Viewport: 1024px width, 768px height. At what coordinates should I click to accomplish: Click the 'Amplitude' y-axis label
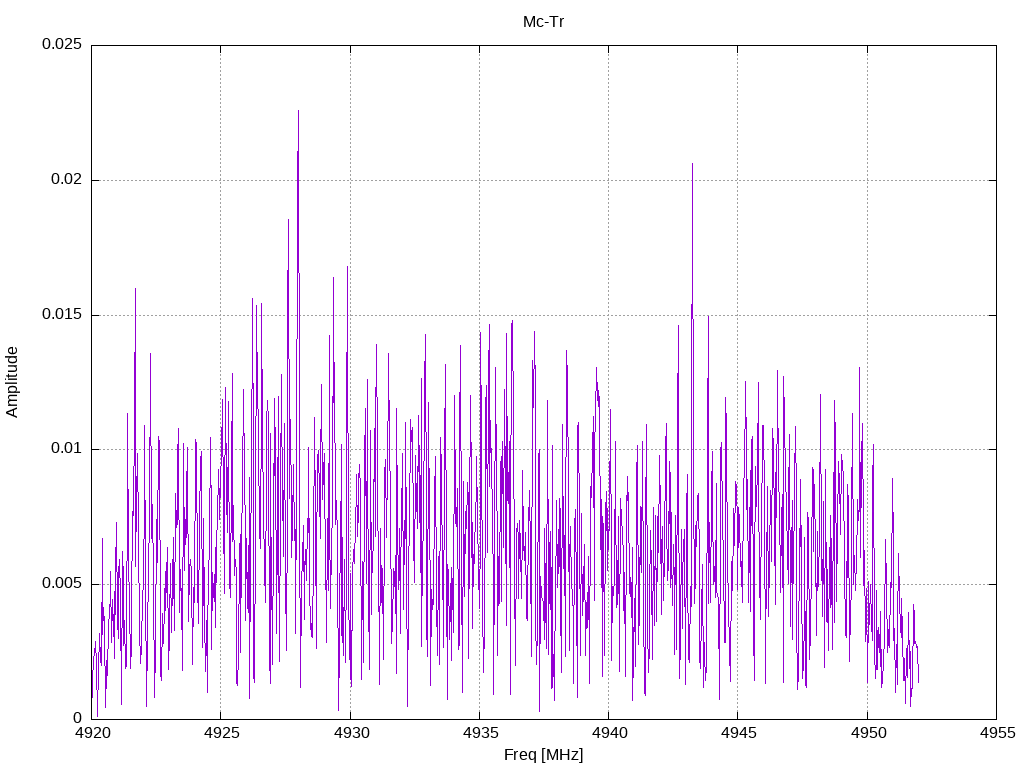pos(12,382)
